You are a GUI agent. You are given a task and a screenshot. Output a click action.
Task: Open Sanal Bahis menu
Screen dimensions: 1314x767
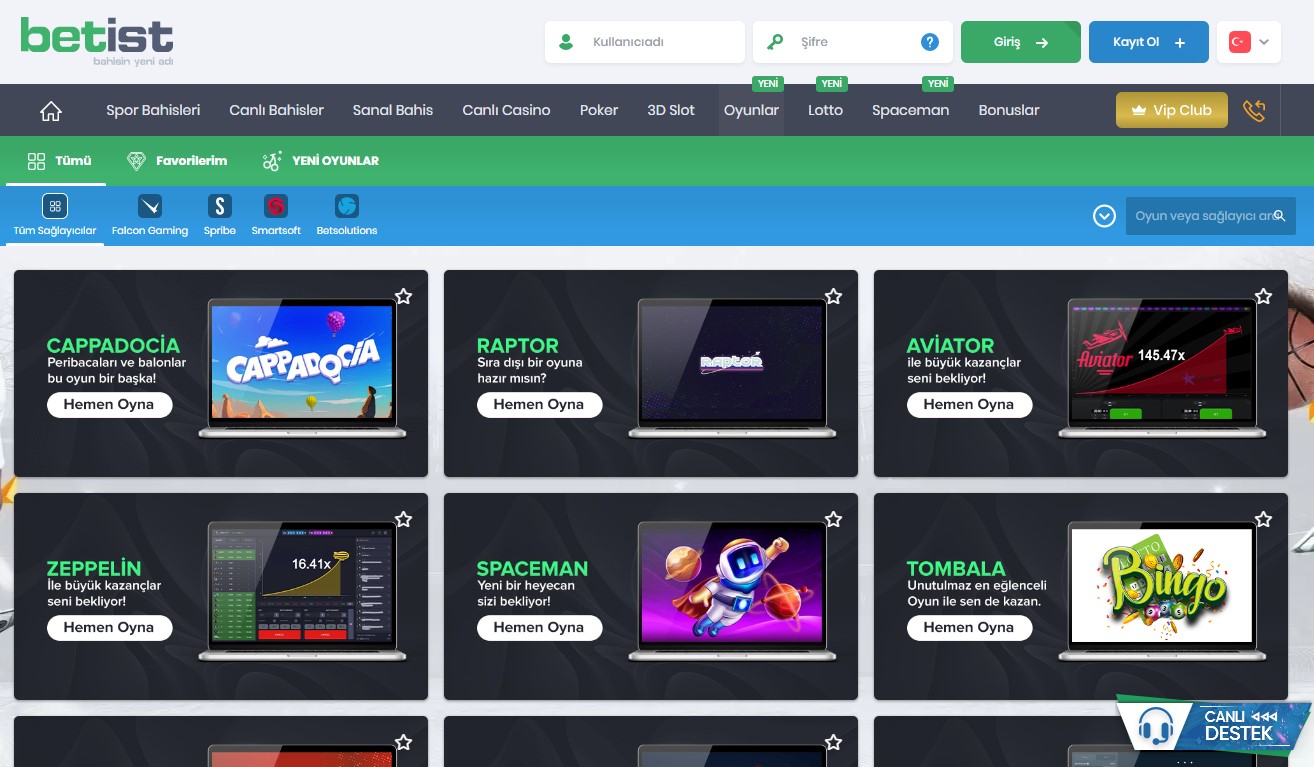[393, 110]
